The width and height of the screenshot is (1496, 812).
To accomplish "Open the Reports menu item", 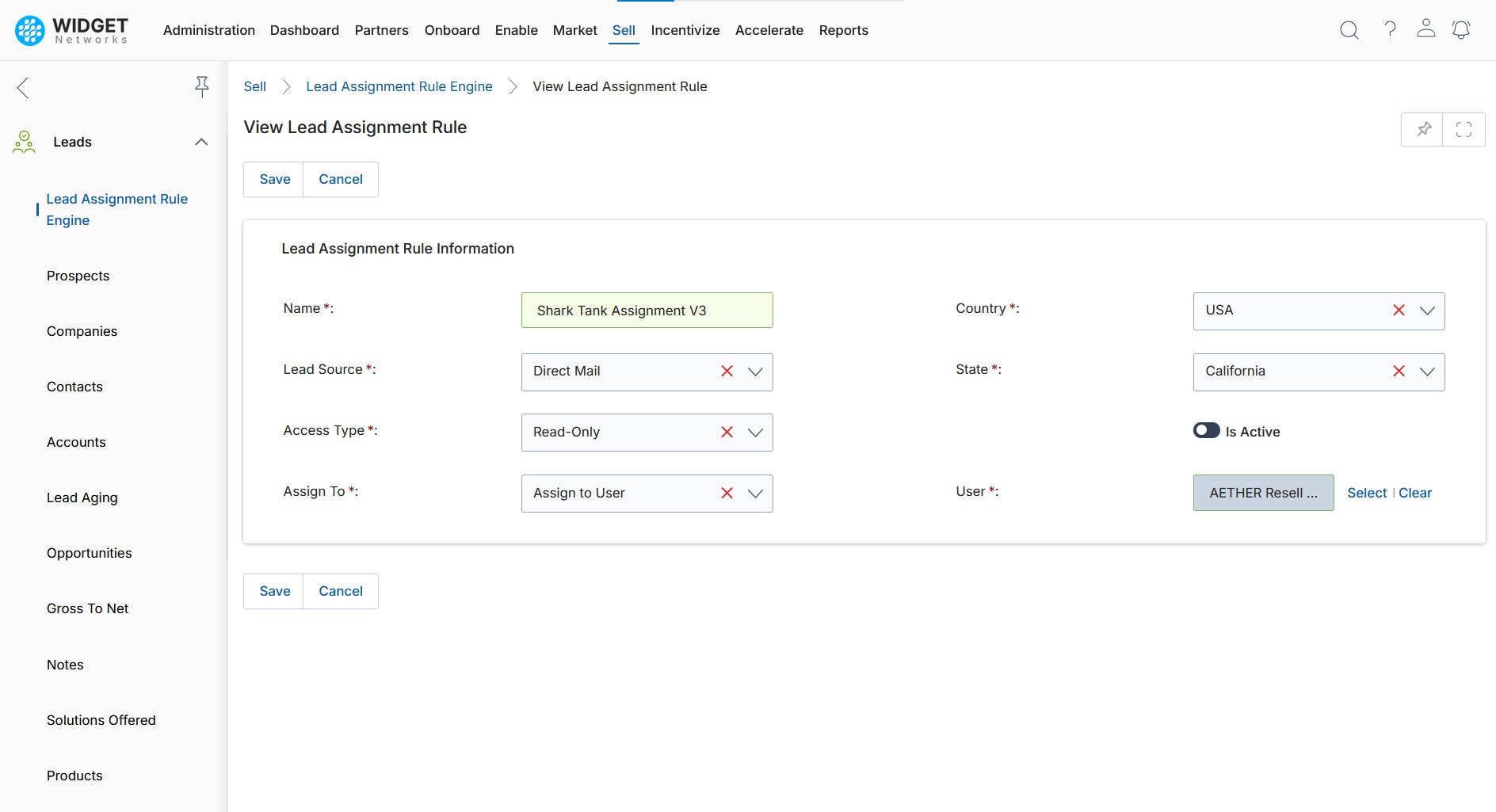I will coord(843,30).
